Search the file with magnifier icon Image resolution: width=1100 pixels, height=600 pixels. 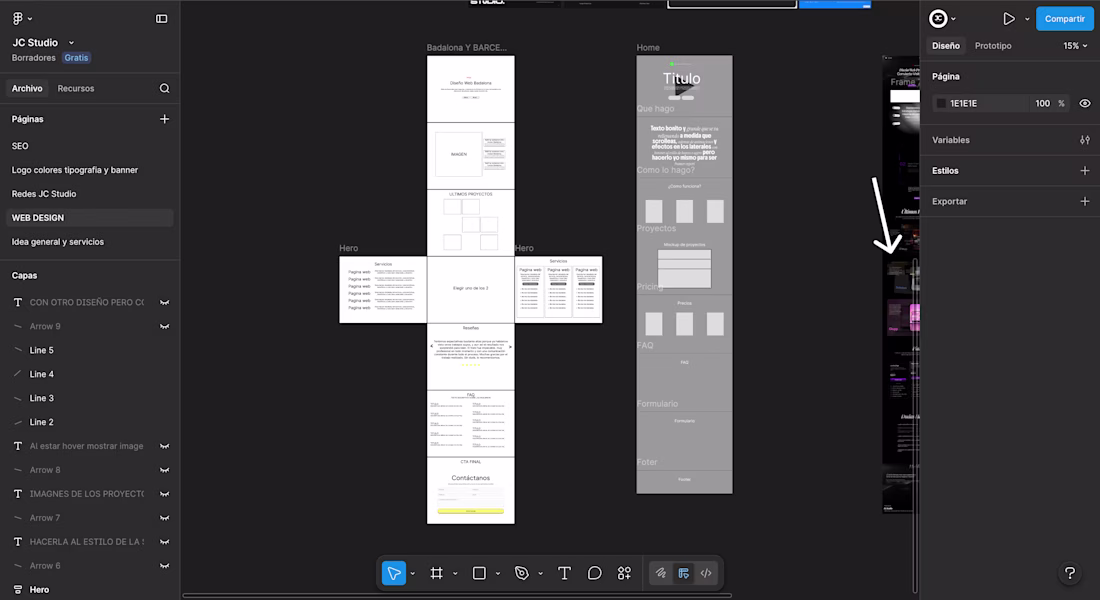pyautogui.click(x=164, y=88)
